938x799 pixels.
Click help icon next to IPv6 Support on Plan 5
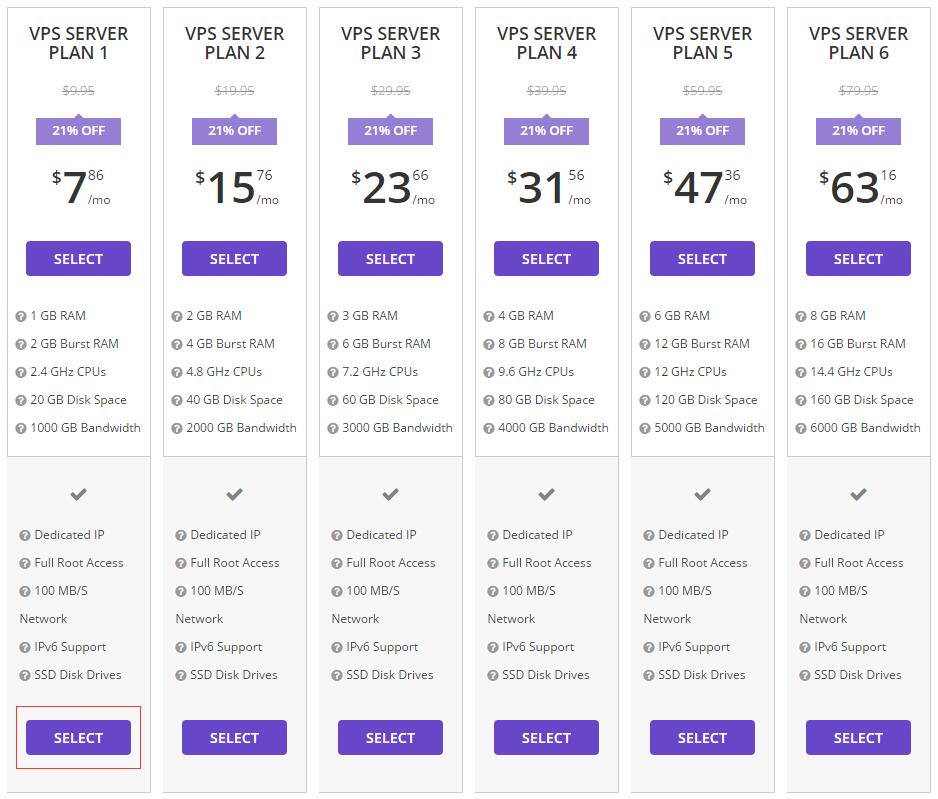(x=646, y=646)
